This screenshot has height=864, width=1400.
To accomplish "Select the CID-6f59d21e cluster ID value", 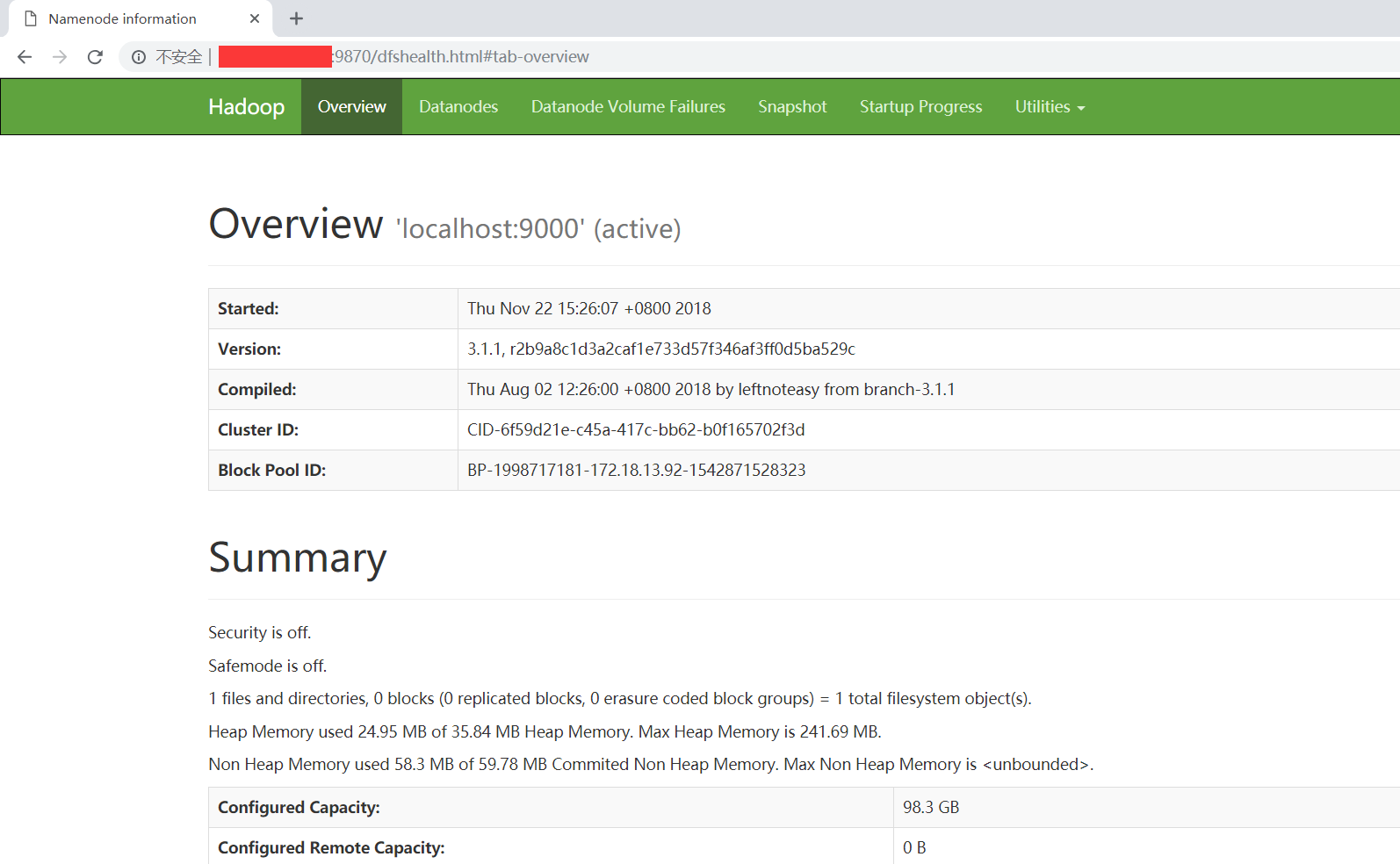I will [x=636, y=430].
